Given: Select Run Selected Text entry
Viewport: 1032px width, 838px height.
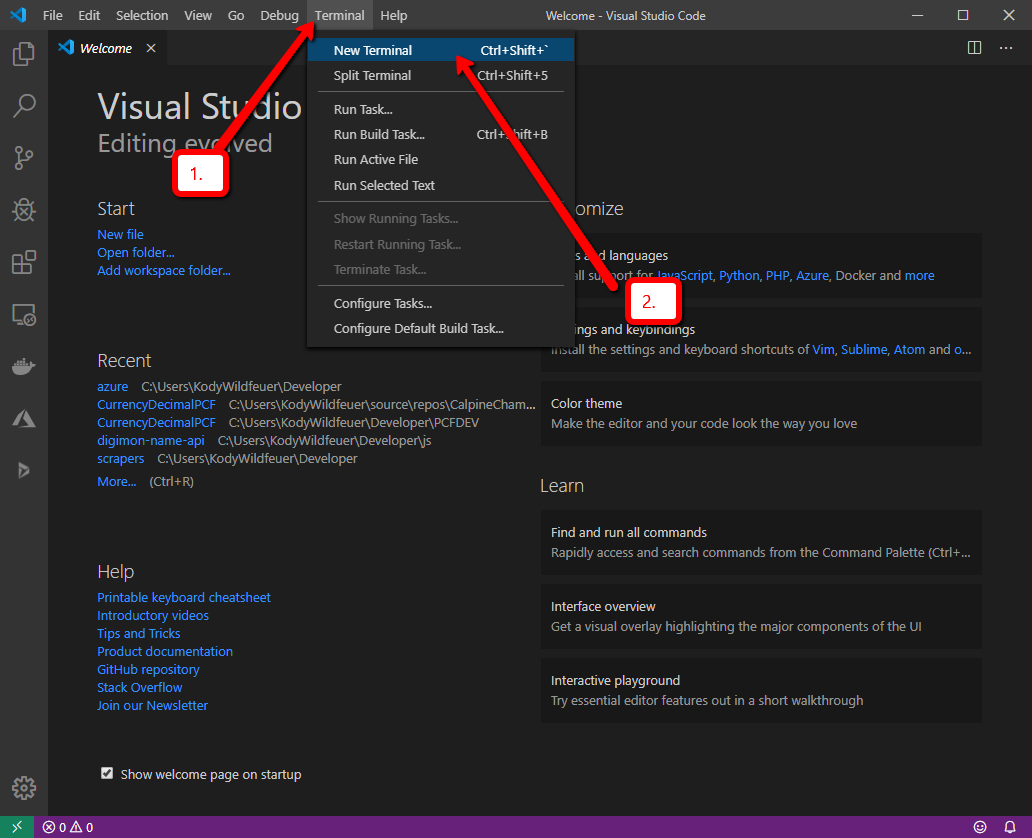Looking at the screenshot, I should click(440, 185).
